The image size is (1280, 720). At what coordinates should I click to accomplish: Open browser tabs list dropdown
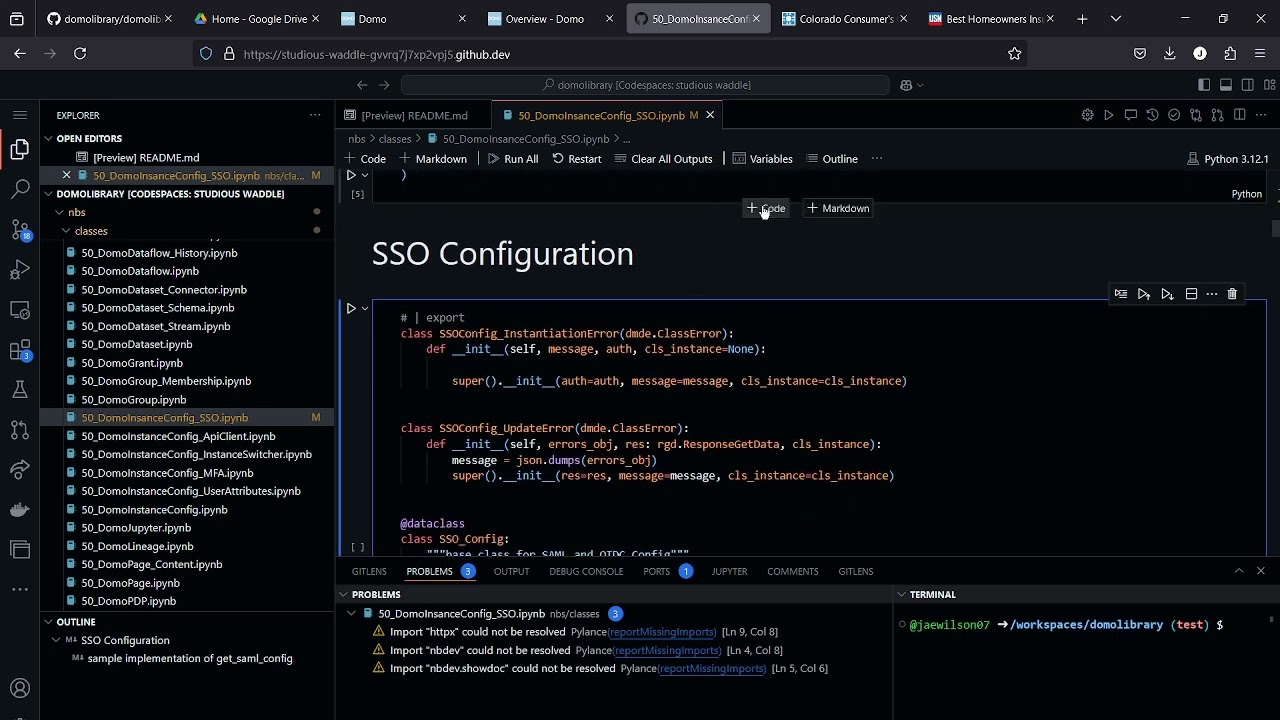coord(1116,19)
